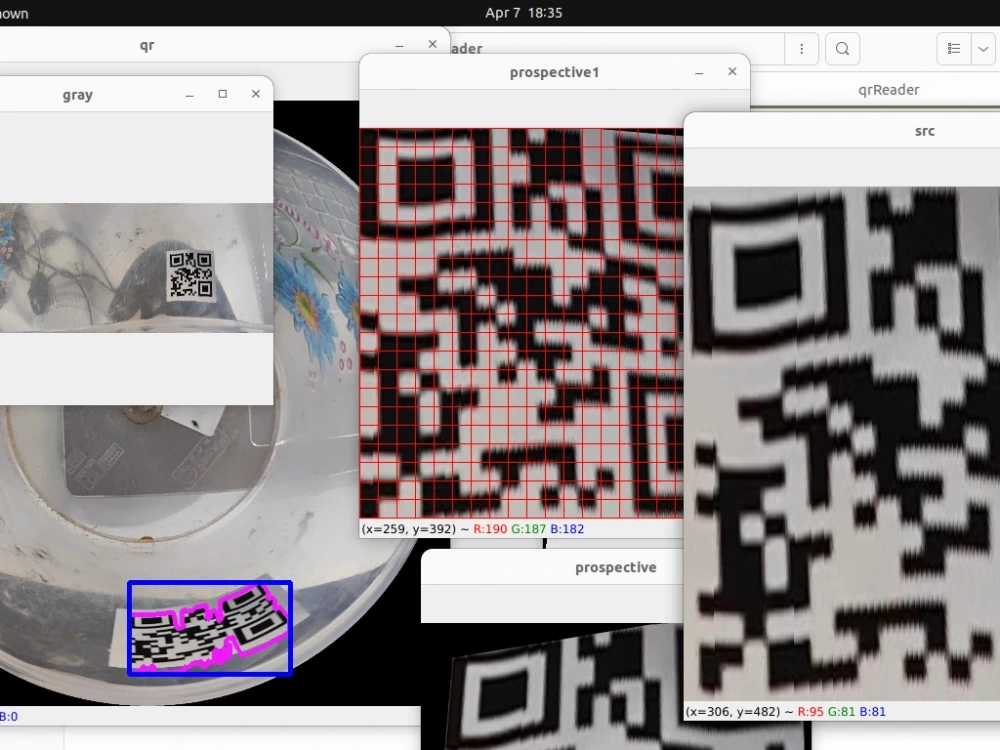Focus the src window title bar
The width and height of the screenshot is (1000, 750).
842,131
